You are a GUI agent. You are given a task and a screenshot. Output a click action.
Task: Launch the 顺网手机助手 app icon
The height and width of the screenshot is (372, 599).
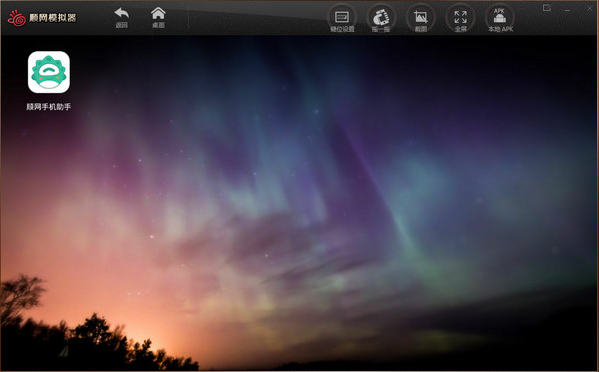click(49, 72)
